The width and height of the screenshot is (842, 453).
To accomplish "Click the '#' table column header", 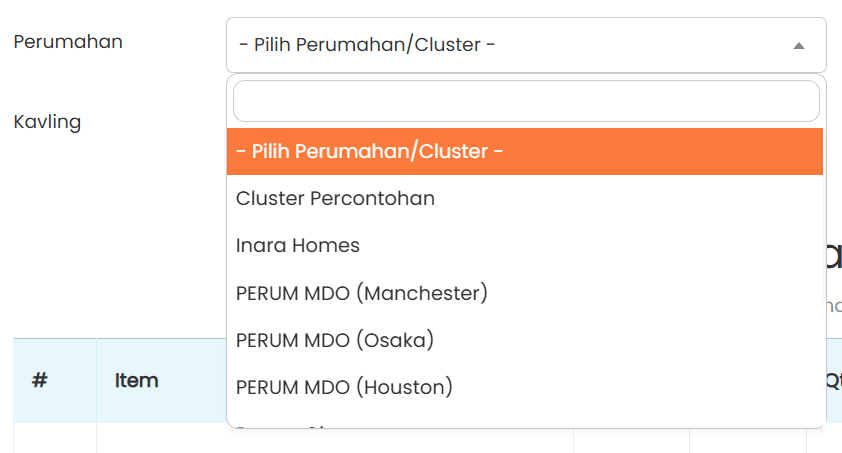I will (40, 380).
